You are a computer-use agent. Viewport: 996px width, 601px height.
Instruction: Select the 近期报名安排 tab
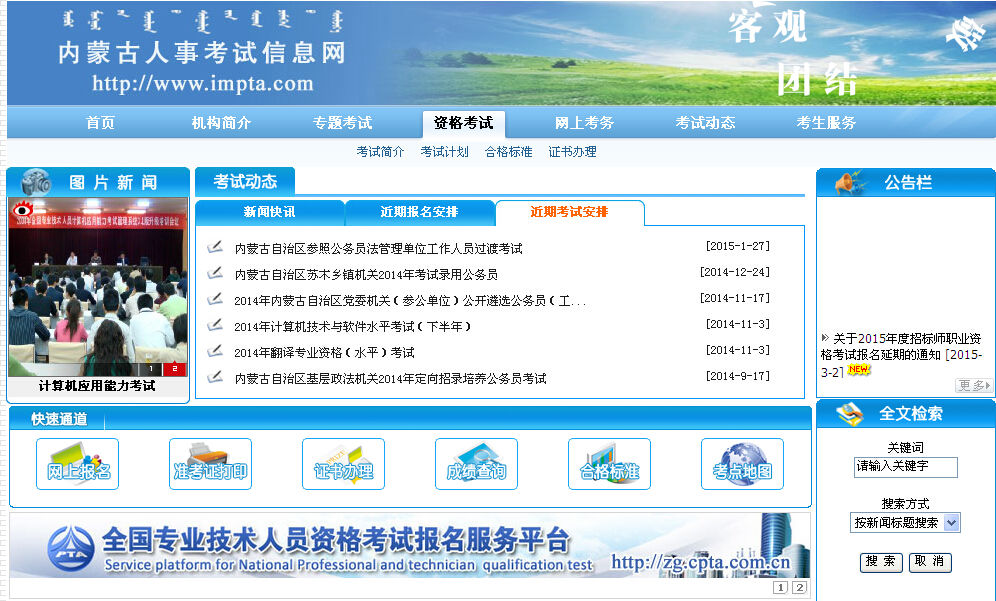click(x=419, y=212)
